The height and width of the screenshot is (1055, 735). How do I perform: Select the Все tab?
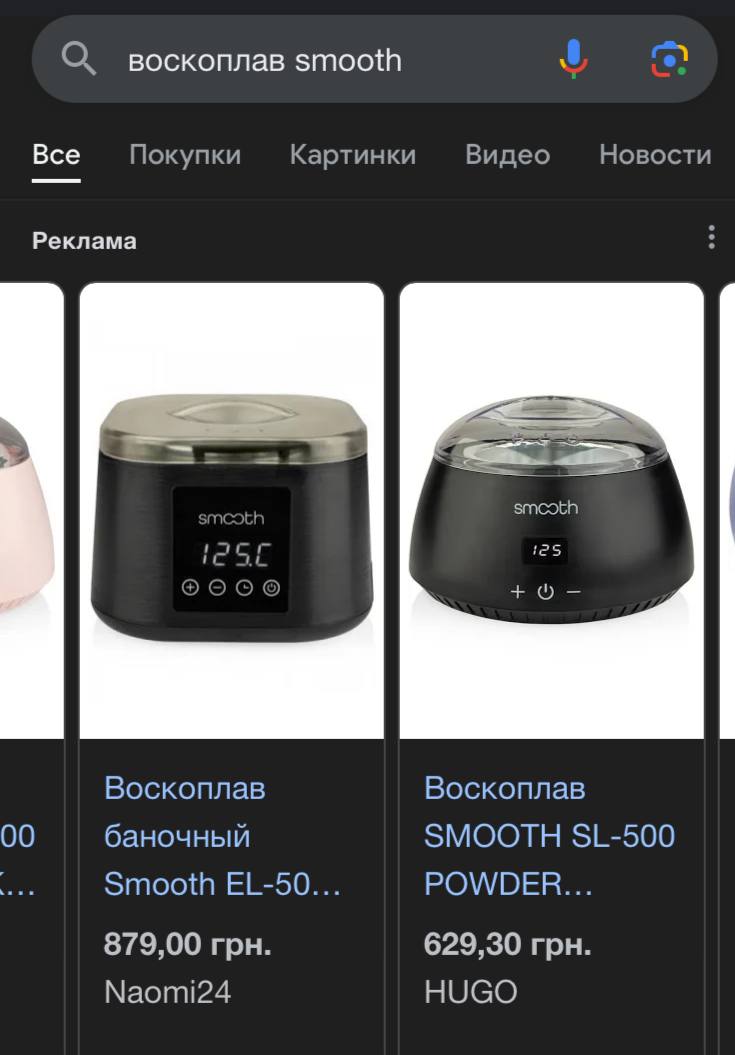[56, 155]
